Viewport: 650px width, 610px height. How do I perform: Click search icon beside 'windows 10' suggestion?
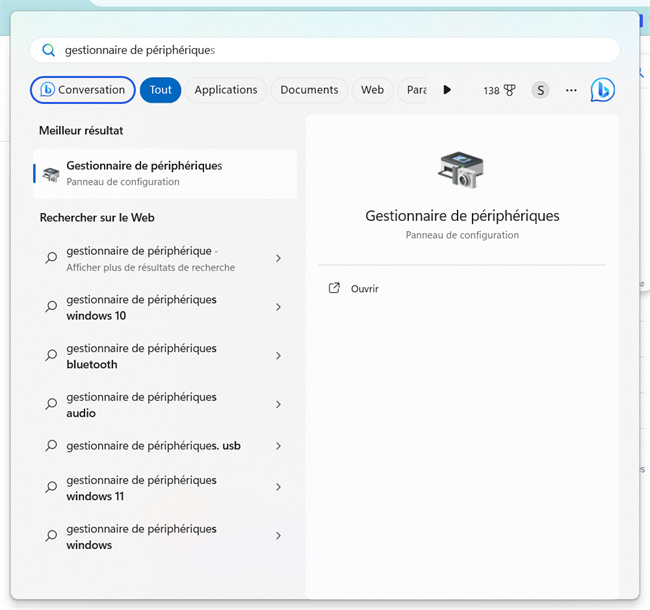point(51,306)
